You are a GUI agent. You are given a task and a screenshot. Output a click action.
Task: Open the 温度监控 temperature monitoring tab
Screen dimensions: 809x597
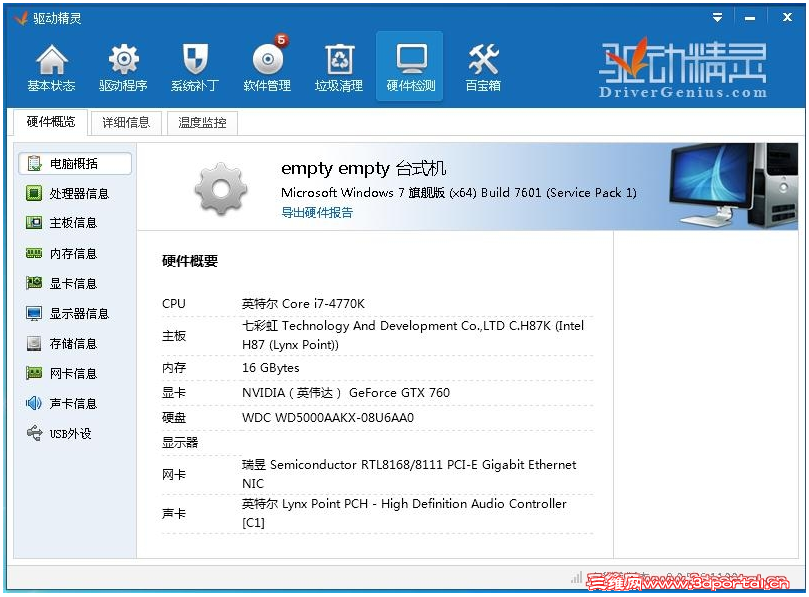201,122
